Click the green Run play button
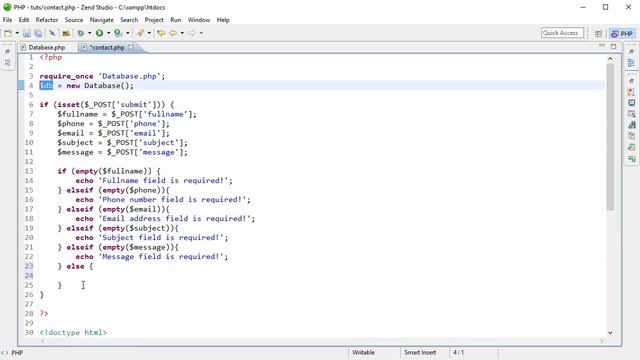Screen dimensions: 640x360 tap(99, 33)
